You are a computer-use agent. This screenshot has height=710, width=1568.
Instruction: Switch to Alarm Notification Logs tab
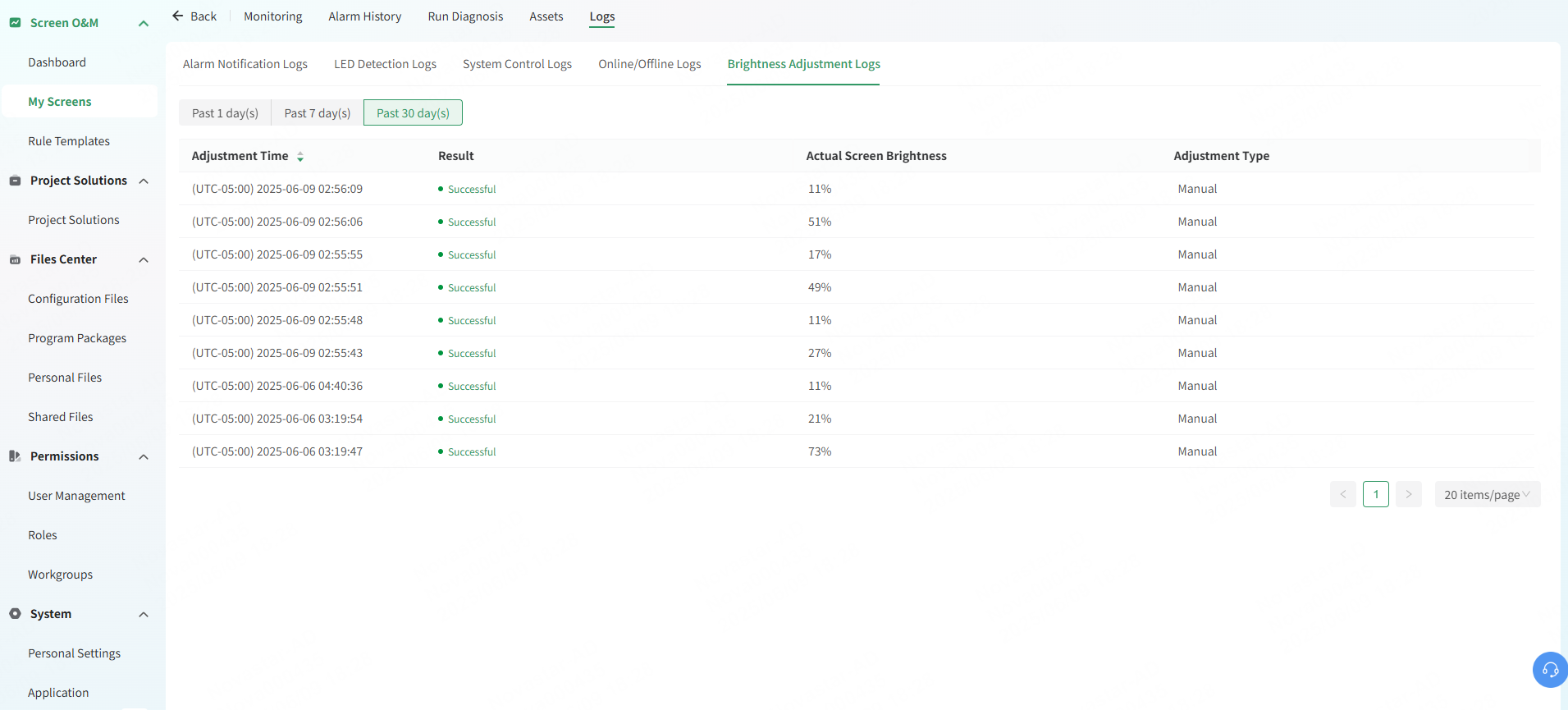(x=245, y=64)
